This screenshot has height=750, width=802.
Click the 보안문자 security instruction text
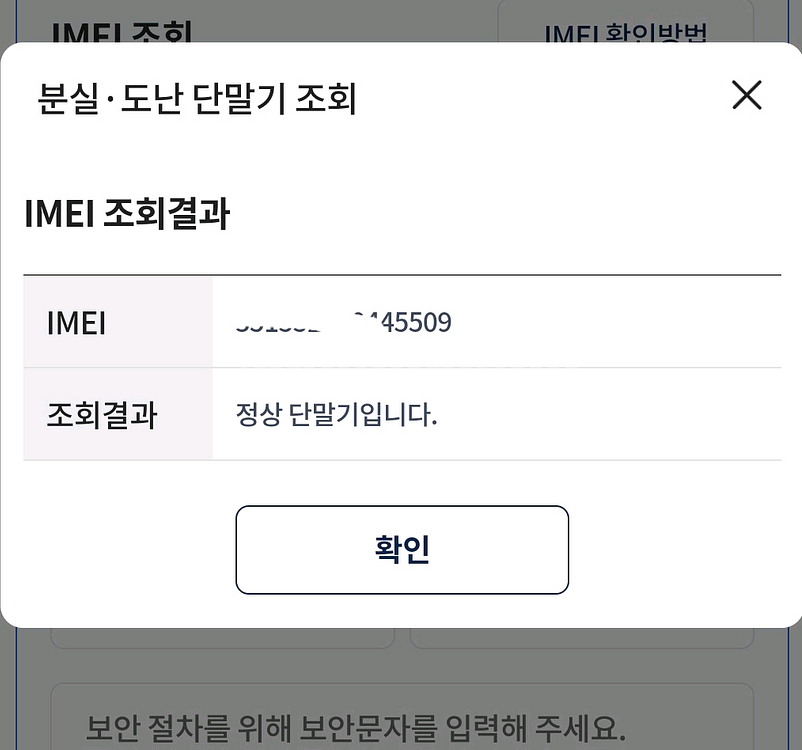pos(356,724)
